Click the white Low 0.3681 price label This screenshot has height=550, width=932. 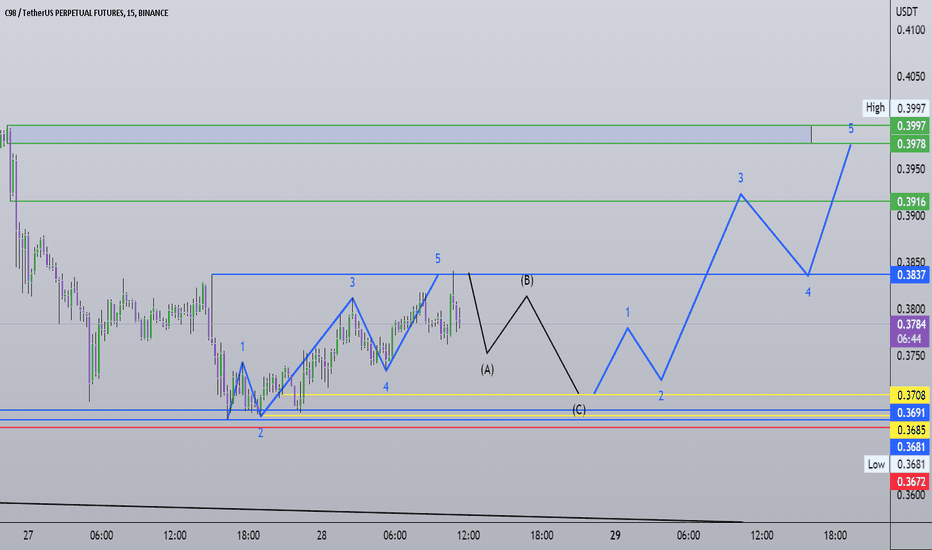click(x=896, y=464)
